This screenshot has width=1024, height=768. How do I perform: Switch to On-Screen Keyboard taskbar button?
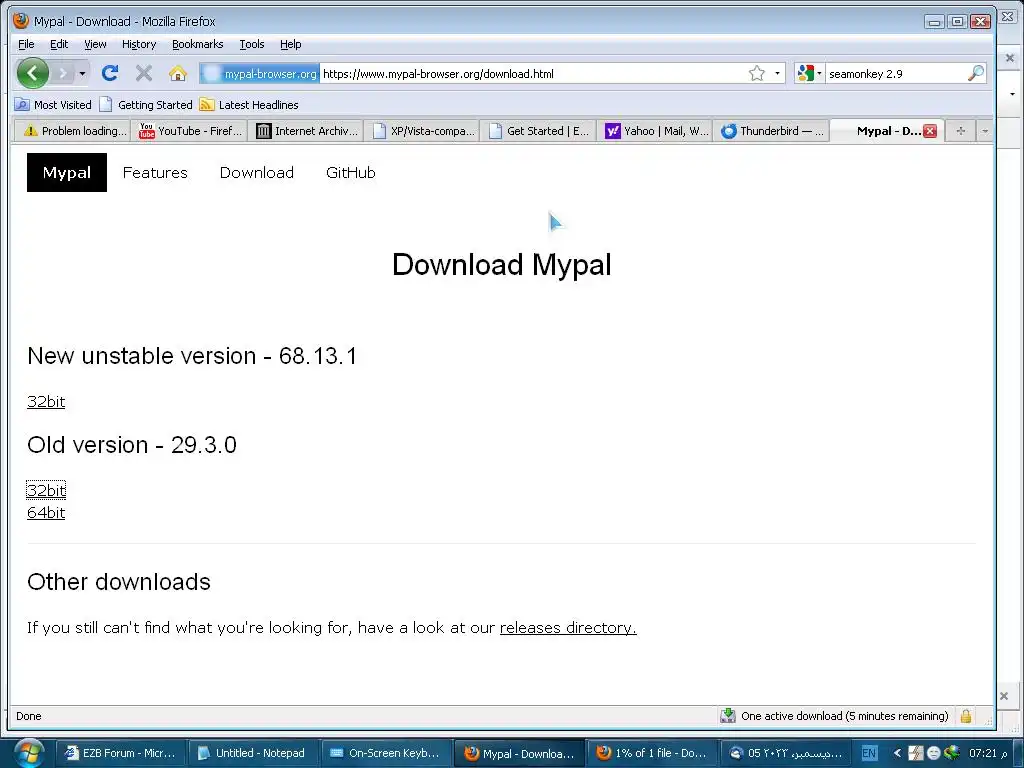tap(385, 753)
